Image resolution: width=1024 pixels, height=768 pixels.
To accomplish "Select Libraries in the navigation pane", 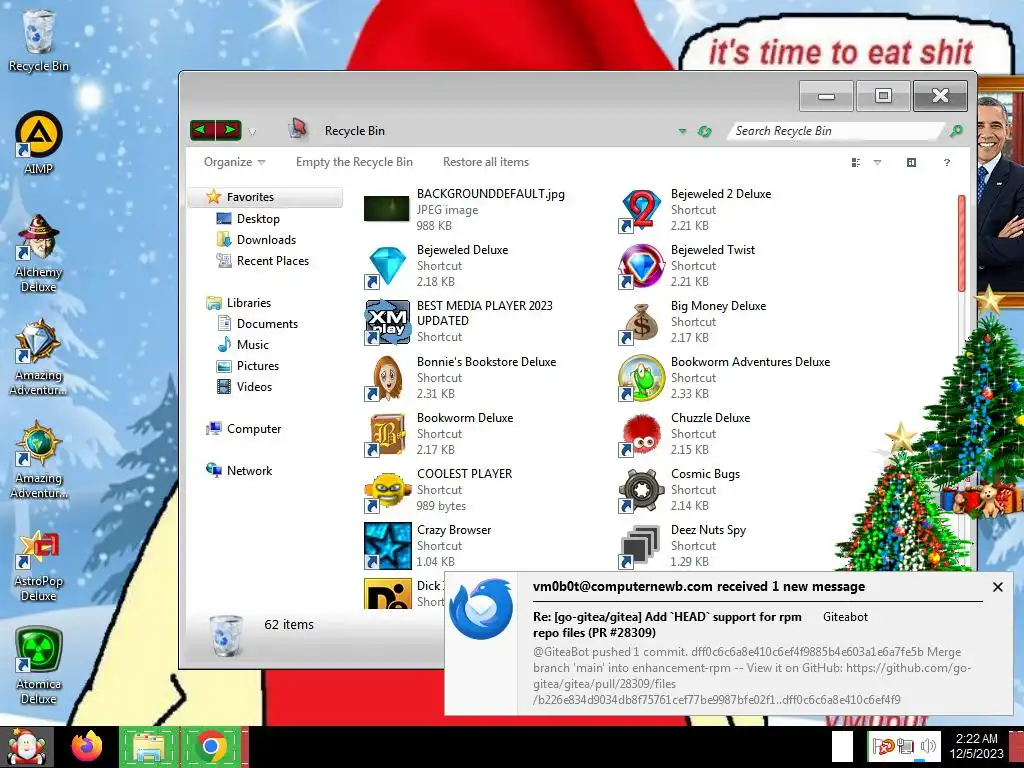I will pos(248,302).
